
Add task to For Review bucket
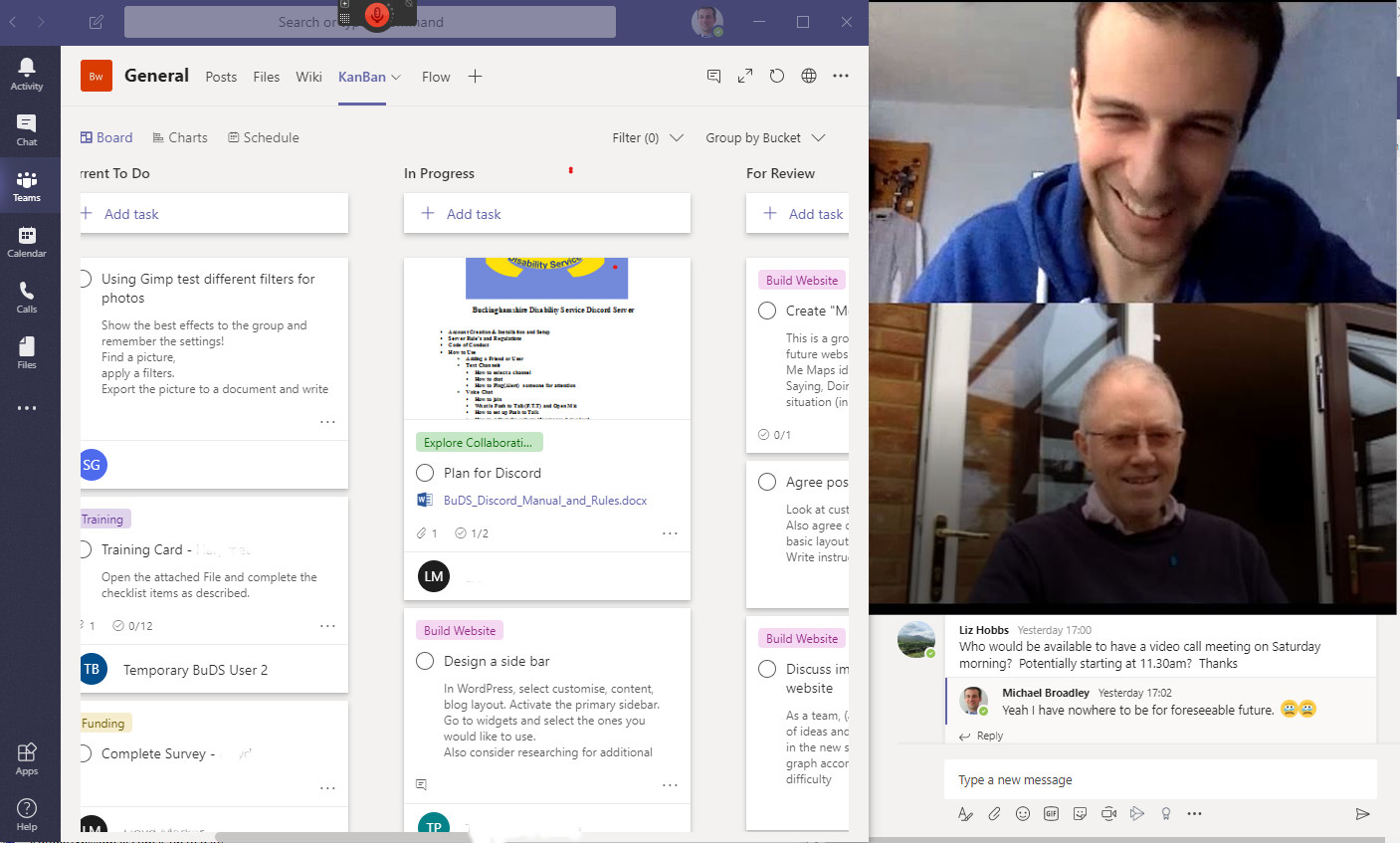pos(797,213)
